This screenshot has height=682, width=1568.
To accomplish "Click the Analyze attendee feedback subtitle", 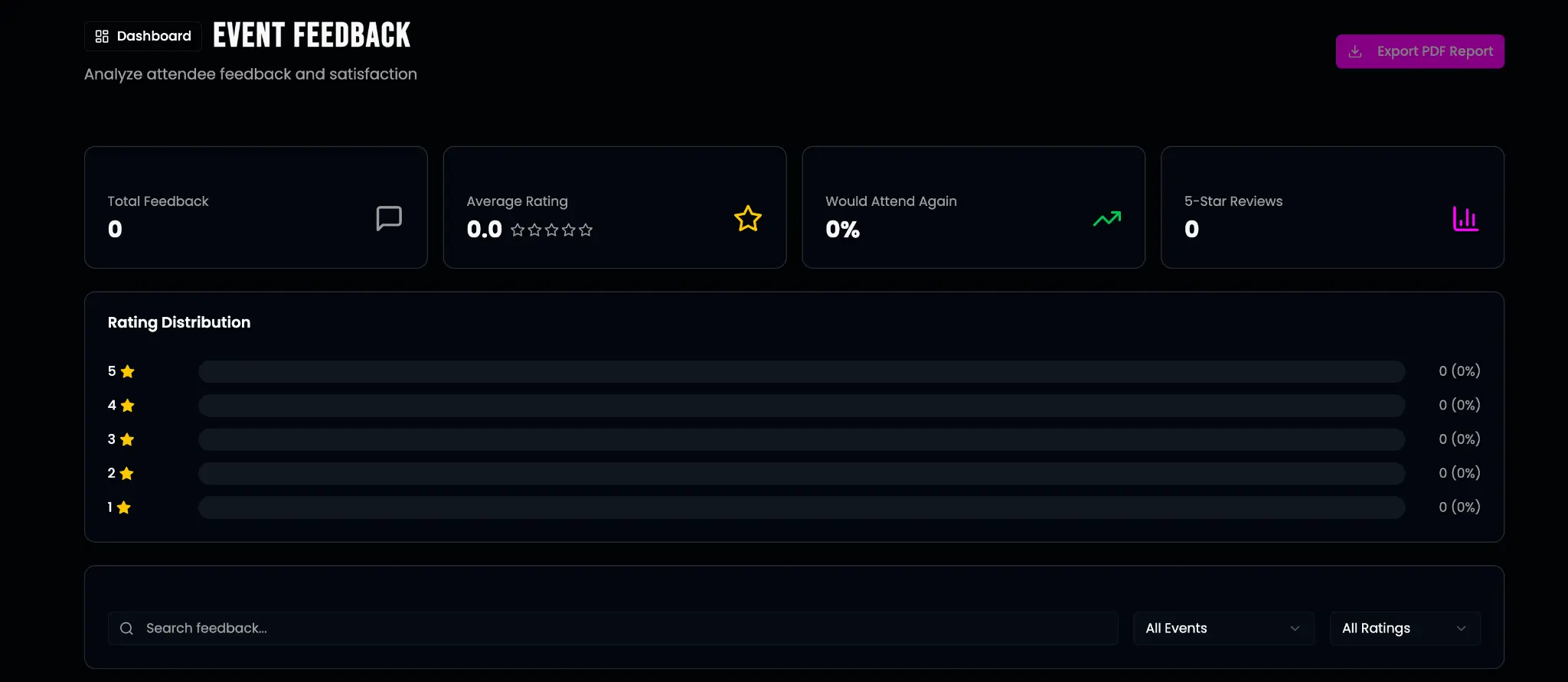I will [250, 74].
